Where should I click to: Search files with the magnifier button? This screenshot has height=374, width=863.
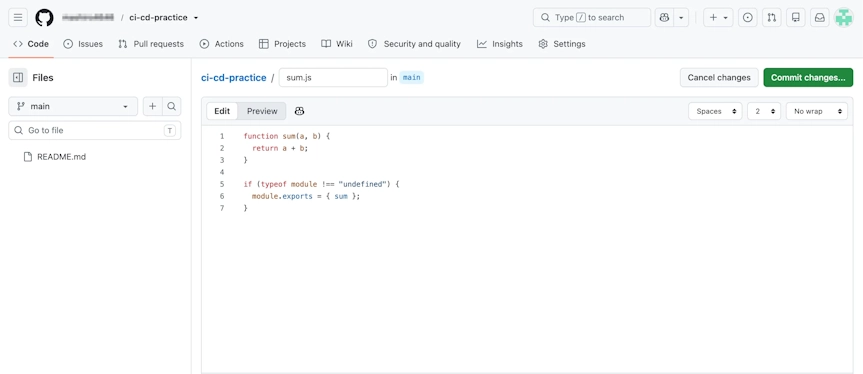click(171, 106)
